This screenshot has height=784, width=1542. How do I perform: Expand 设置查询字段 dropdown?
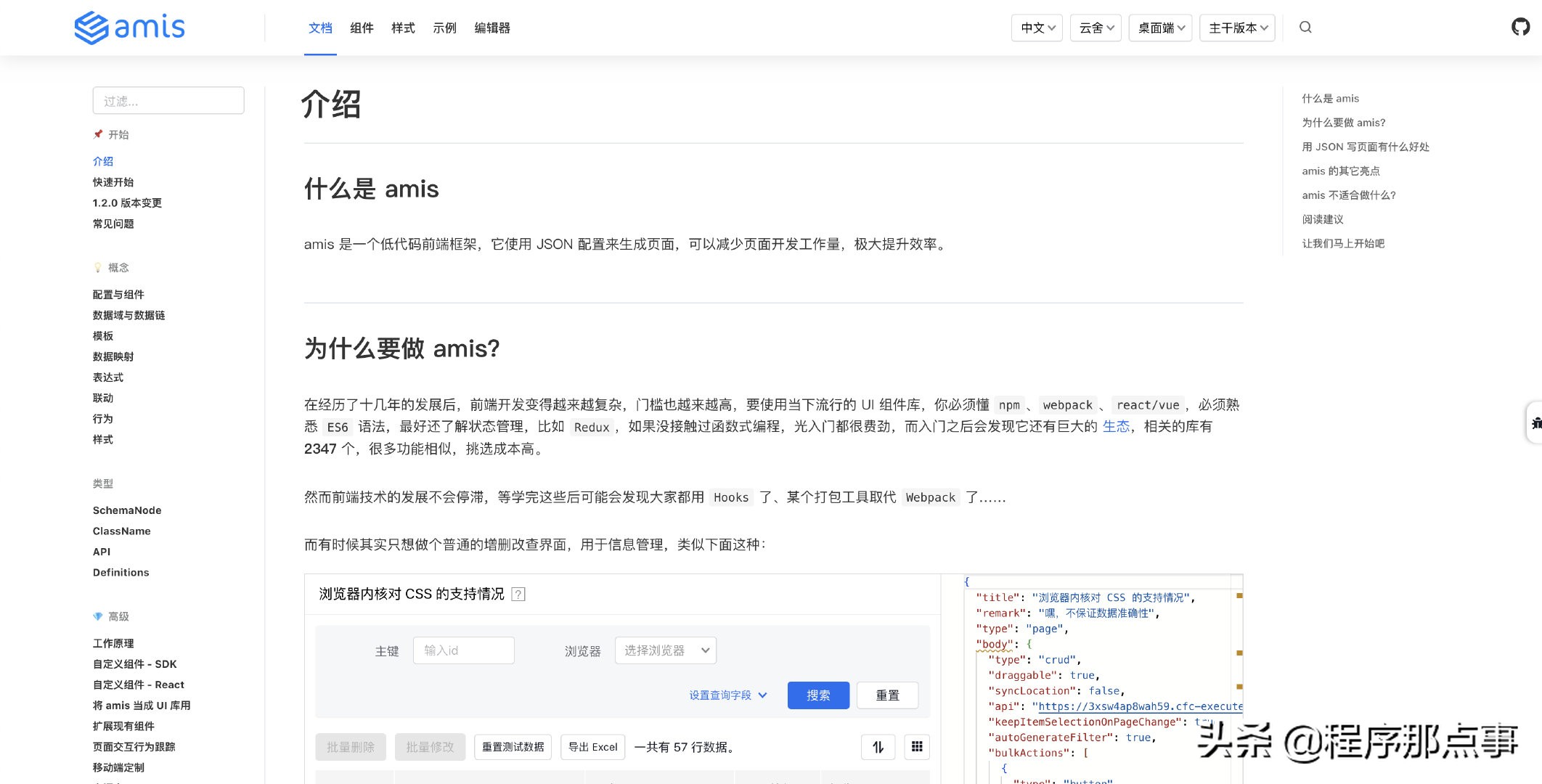click(728, 695)
